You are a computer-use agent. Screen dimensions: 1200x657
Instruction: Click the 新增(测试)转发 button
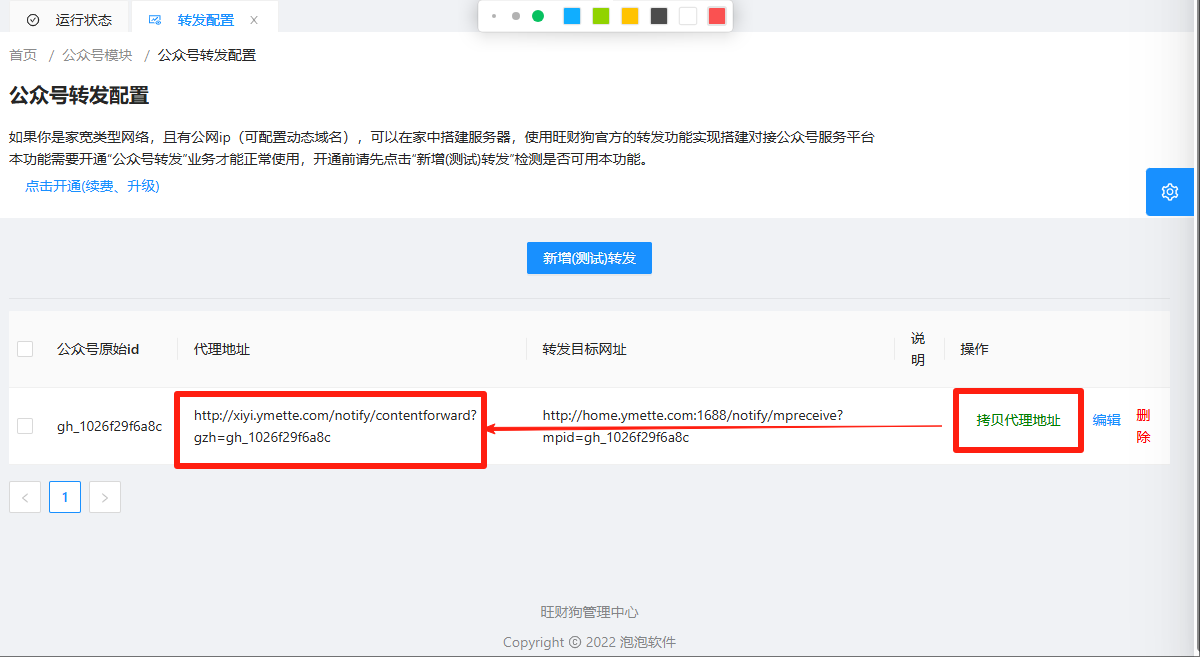pos(589,258)
